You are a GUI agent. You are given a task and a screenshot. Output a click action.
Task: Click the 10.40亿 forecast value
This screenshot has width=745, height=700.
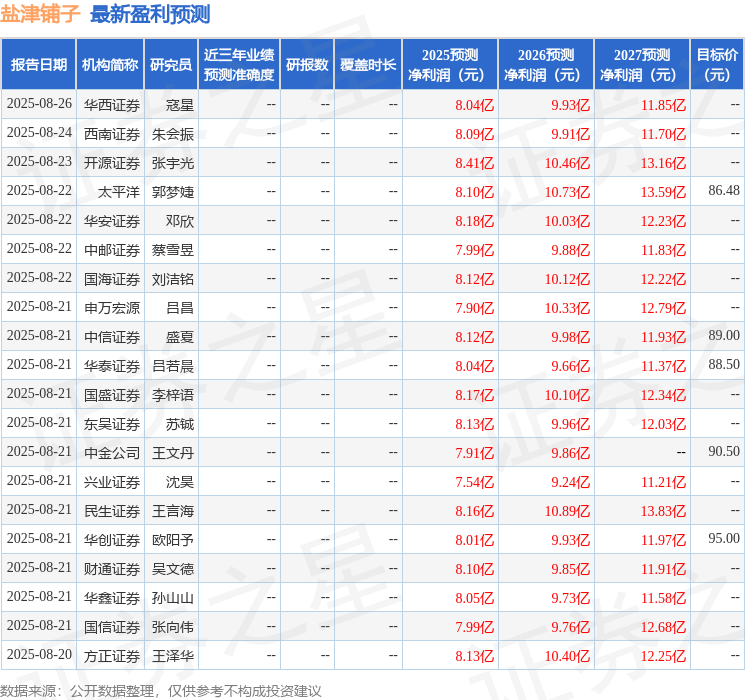tap(567, 656)
